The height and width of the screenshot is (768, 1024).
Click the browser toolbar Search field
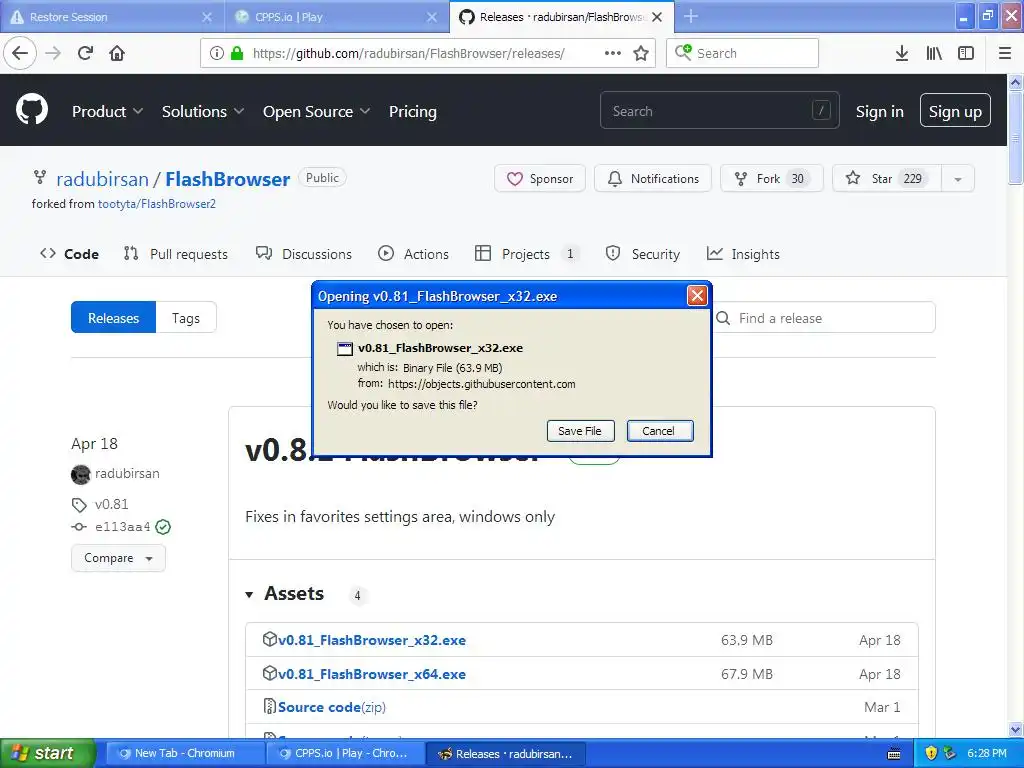click(743, 53)
